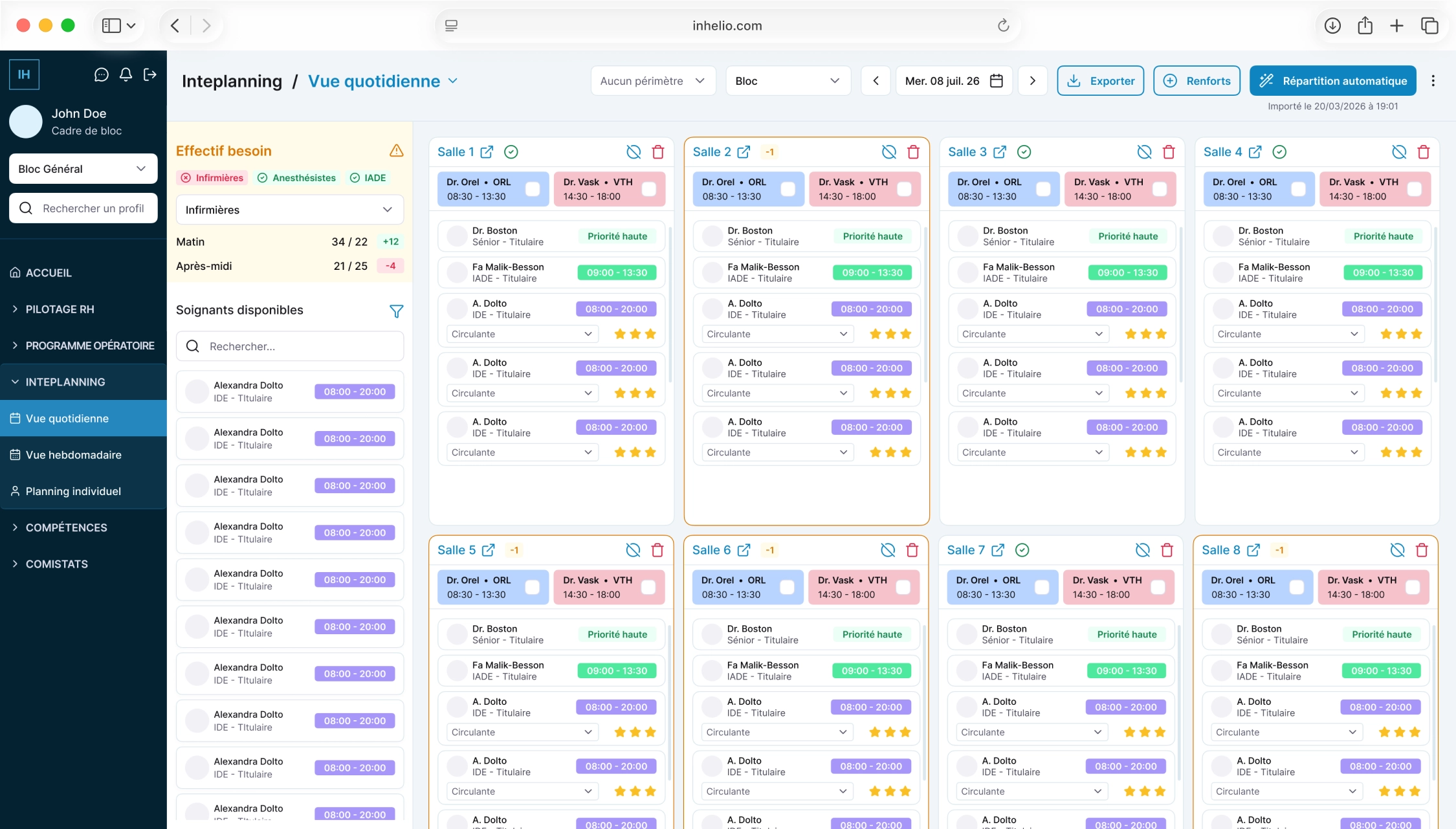Click the logout icon in sidebar

(150, 75)
